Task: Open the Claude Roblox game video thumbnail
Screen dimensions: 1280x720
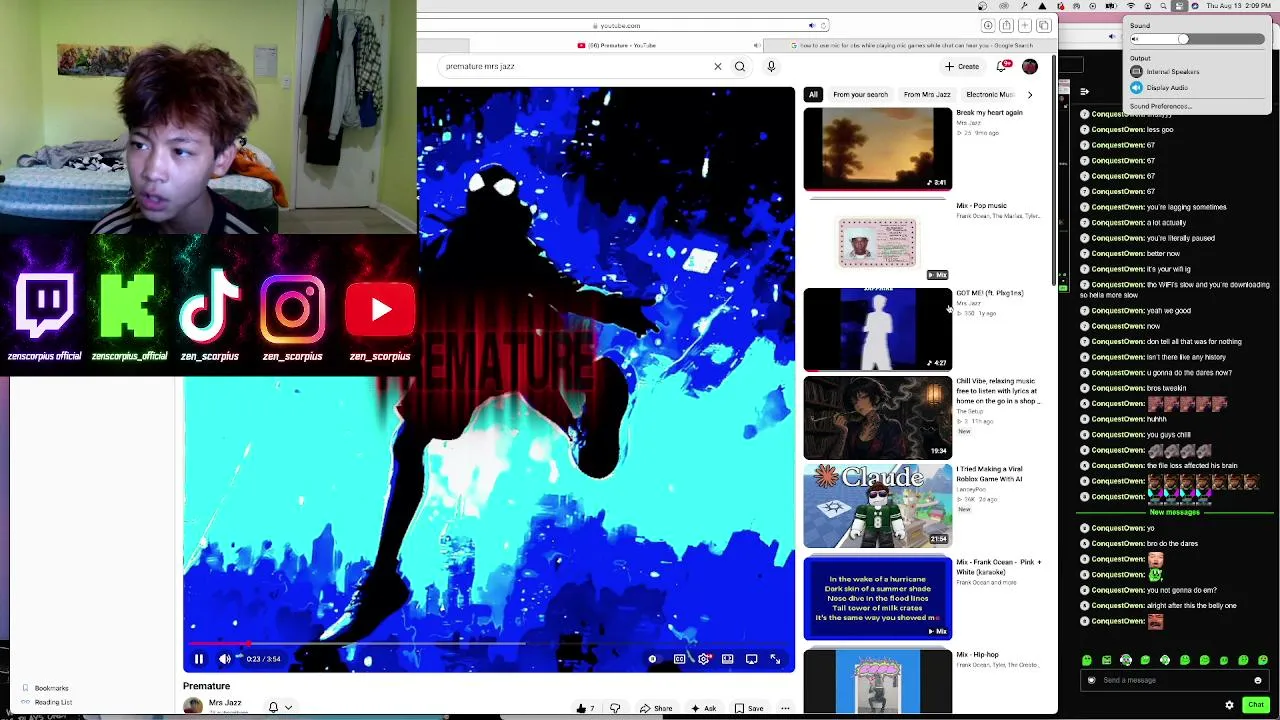Action: click(878, 505)
